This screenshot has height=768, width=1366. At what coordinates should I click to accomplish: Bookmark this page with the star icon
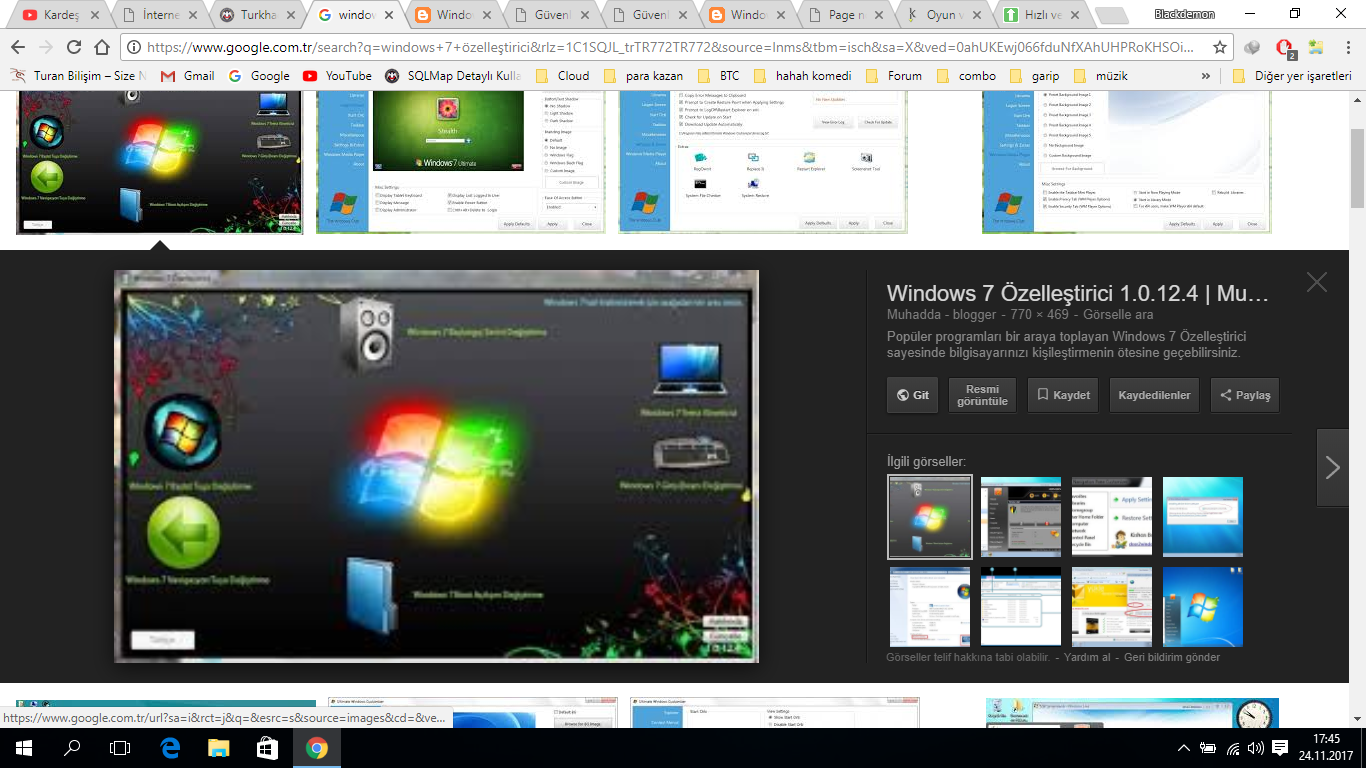1220,47
